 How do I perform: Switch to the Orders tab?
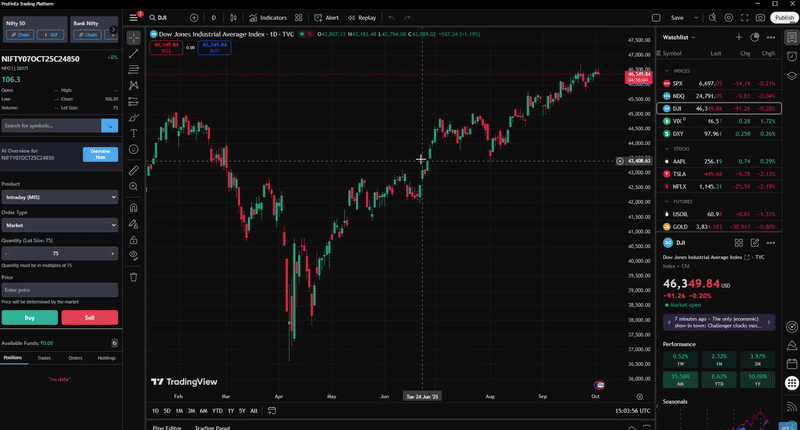(x=75, y=358)
